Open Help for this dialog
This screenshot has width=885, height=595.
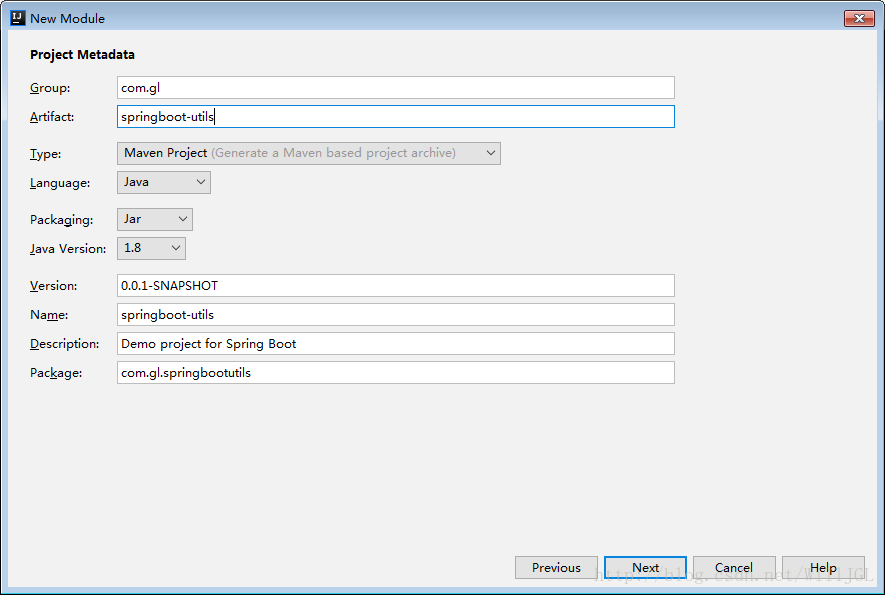(823, 568)
